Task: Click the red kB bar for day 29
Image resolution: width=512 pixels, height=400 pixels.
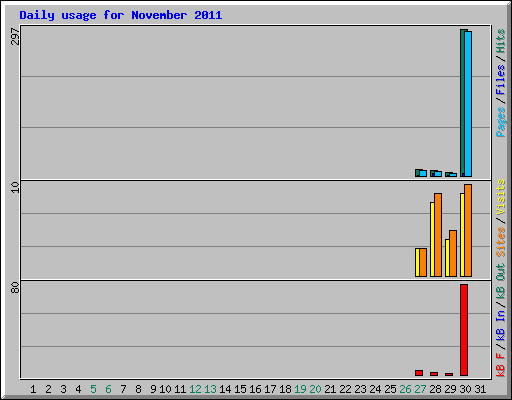Action: coord(449,374)
